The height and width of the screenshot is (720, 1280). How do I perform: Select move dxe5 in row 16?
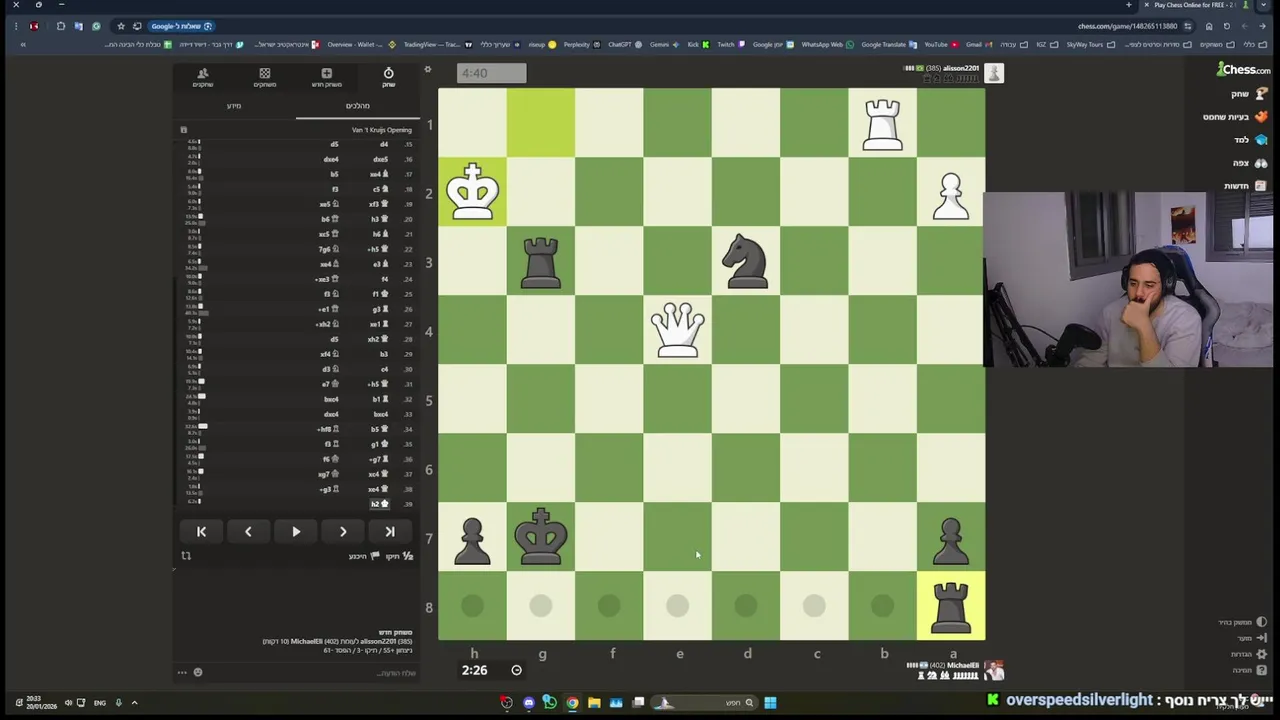pyautogui.click(x=380, y=159)
